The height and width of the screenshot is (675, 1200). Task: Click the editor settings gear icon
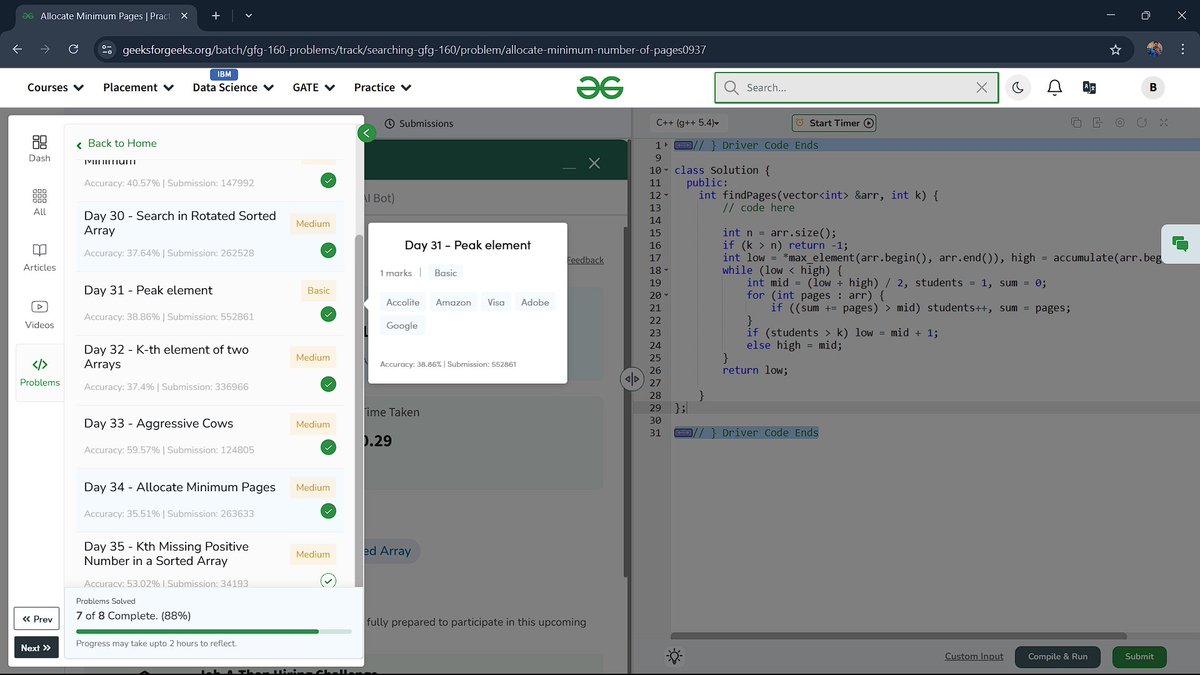pos(1119,123)
